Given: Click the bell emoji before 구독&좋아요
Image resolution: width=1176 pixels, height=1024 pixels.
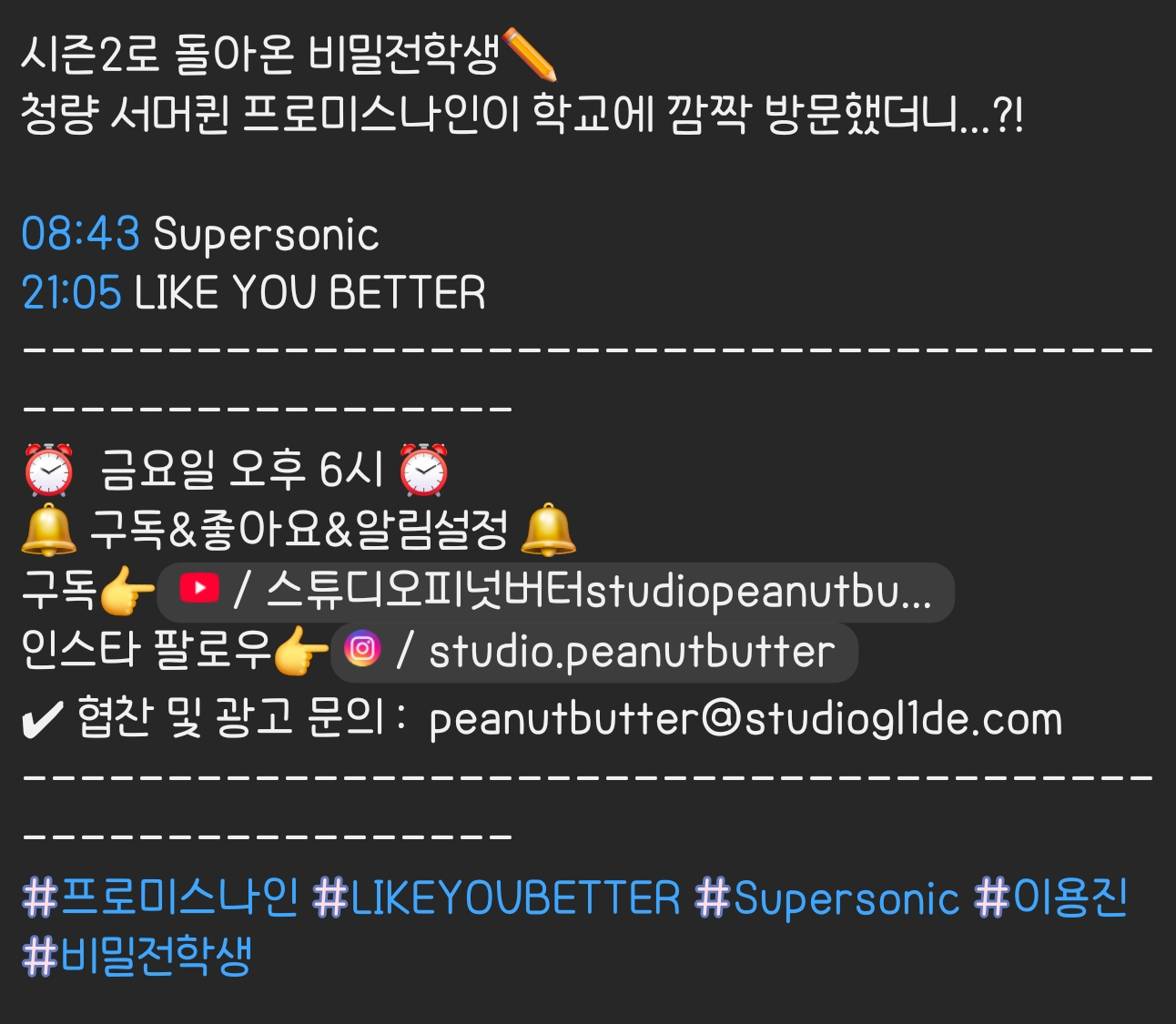Looking at the screenshot, I should pos(49,529).
